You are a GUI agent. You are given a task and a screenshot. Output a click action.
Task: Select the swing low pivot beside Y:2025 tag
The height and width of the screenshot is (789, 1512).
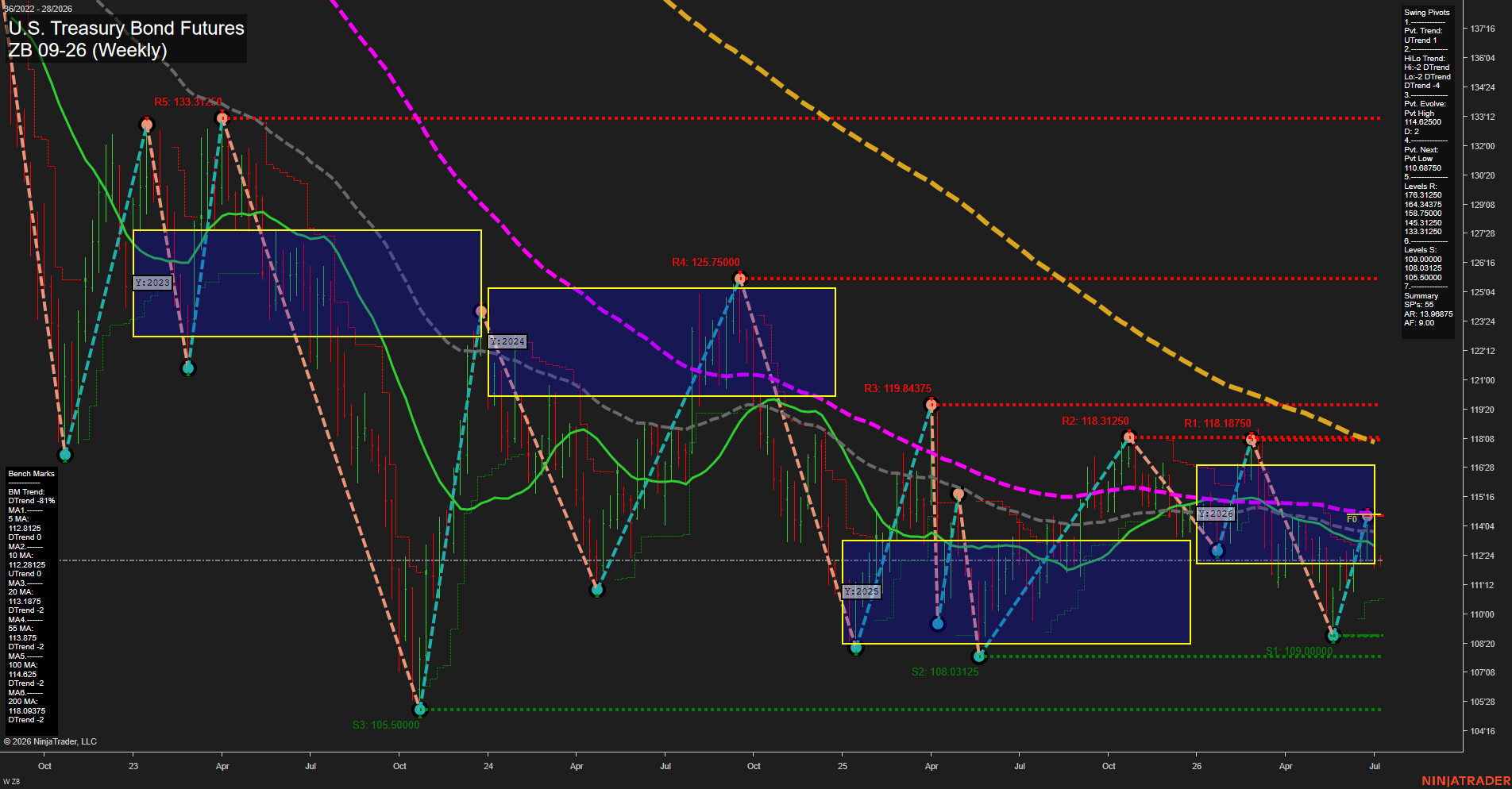855,648
